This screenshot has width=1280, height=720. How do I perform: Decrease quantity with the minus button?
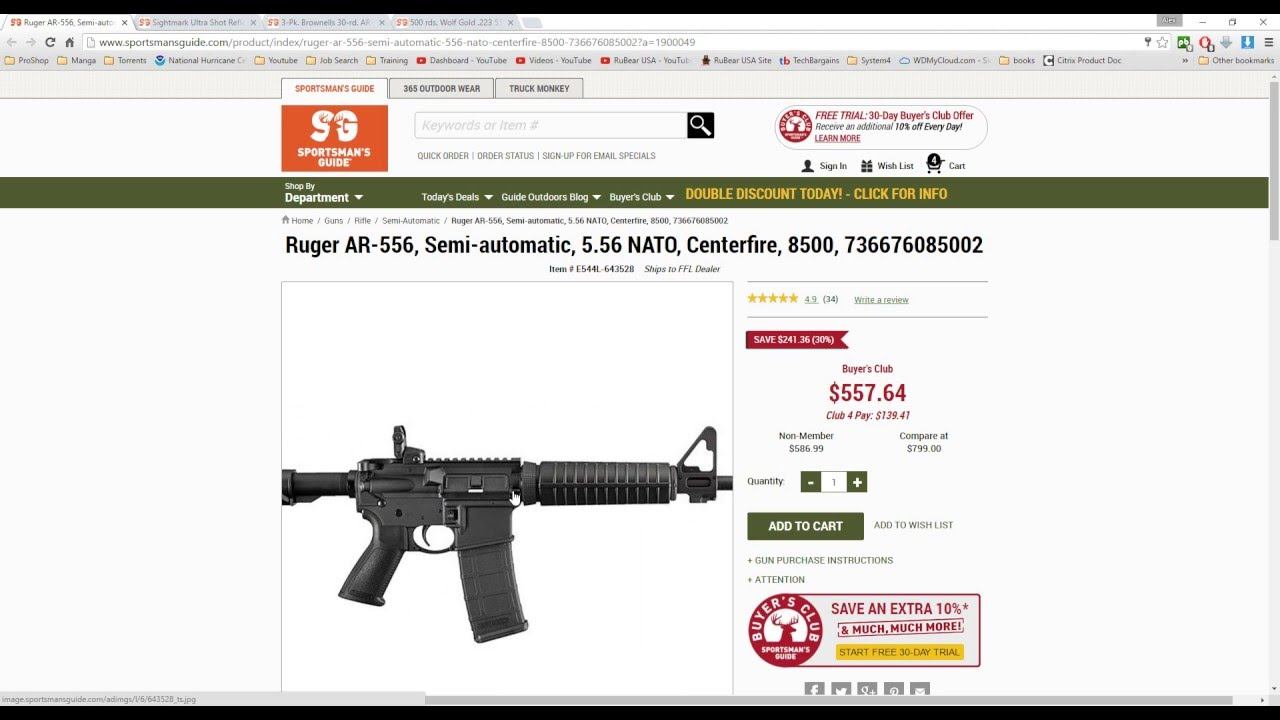[811, 482]
